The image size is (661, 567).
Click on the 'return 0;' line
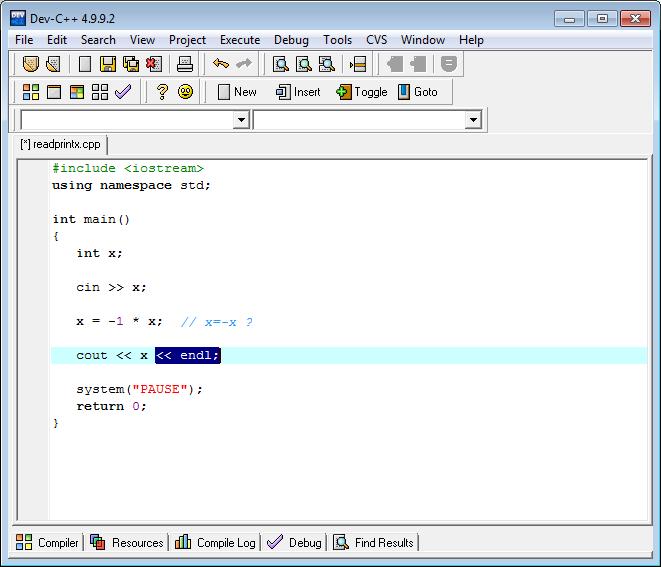point(111,406)
